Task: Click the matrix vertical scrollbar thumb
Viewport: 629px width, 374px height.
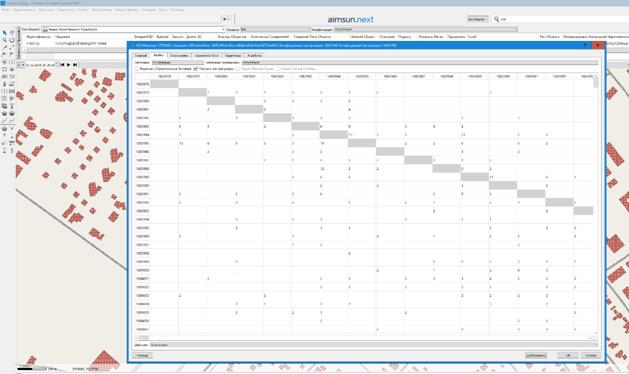Action: tap(596, 83)
